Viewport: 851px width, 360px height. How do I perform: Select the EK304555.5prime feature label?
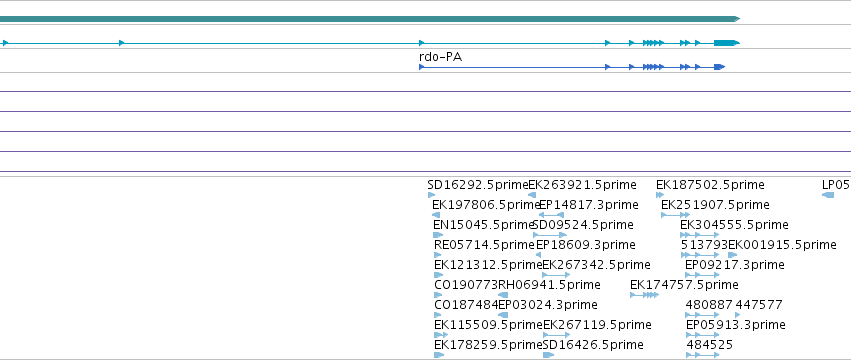click(734, 225)
